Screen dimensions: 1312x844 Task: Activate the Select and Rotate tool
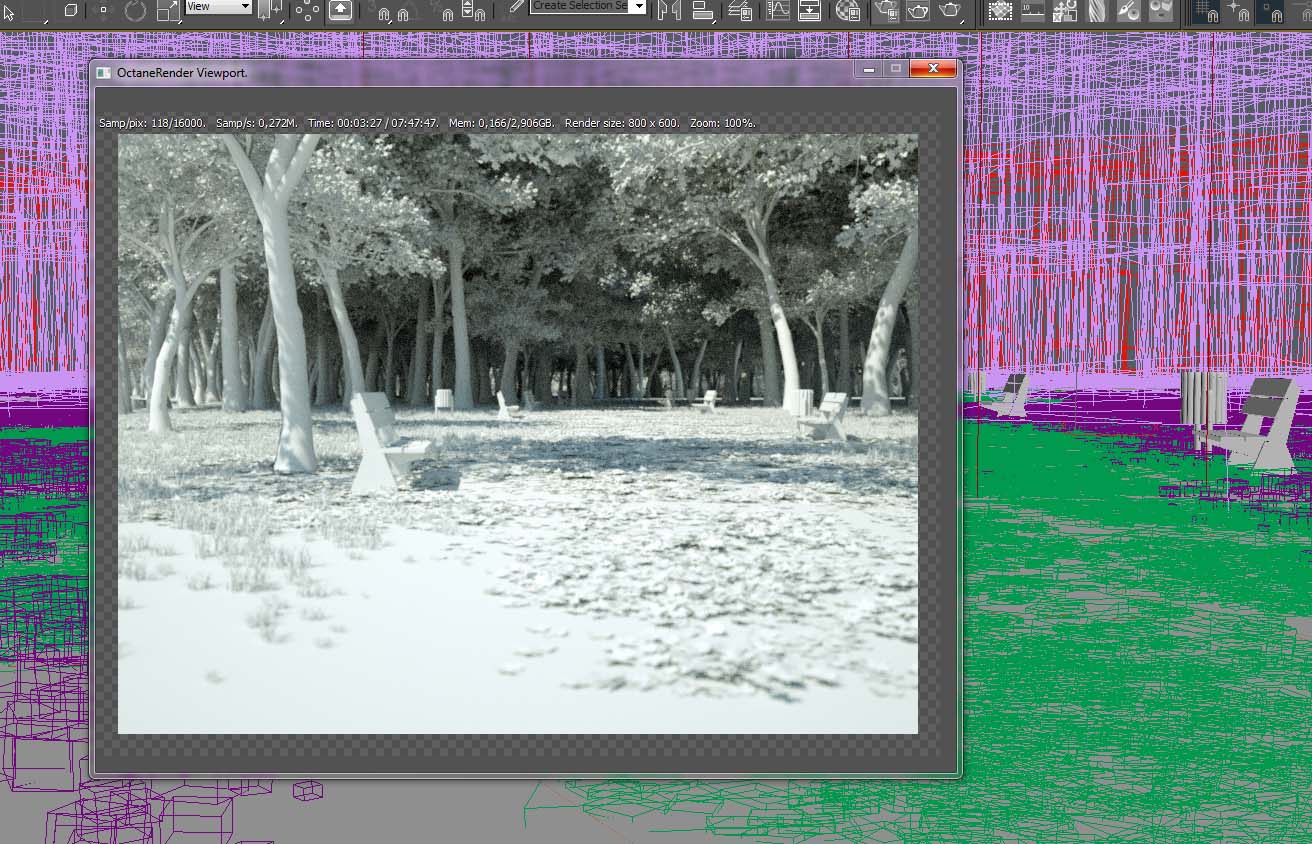pos(135,11)
